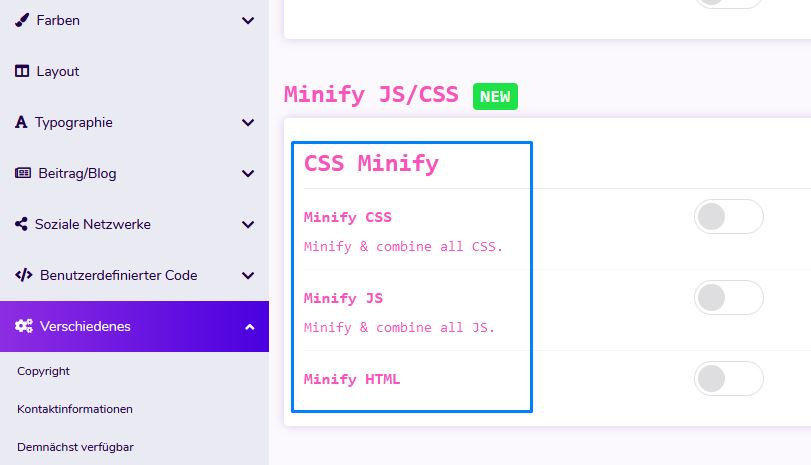Click the Benutzerdefinierter Code brackets icon
811x465 pixels.
[23, 275]
